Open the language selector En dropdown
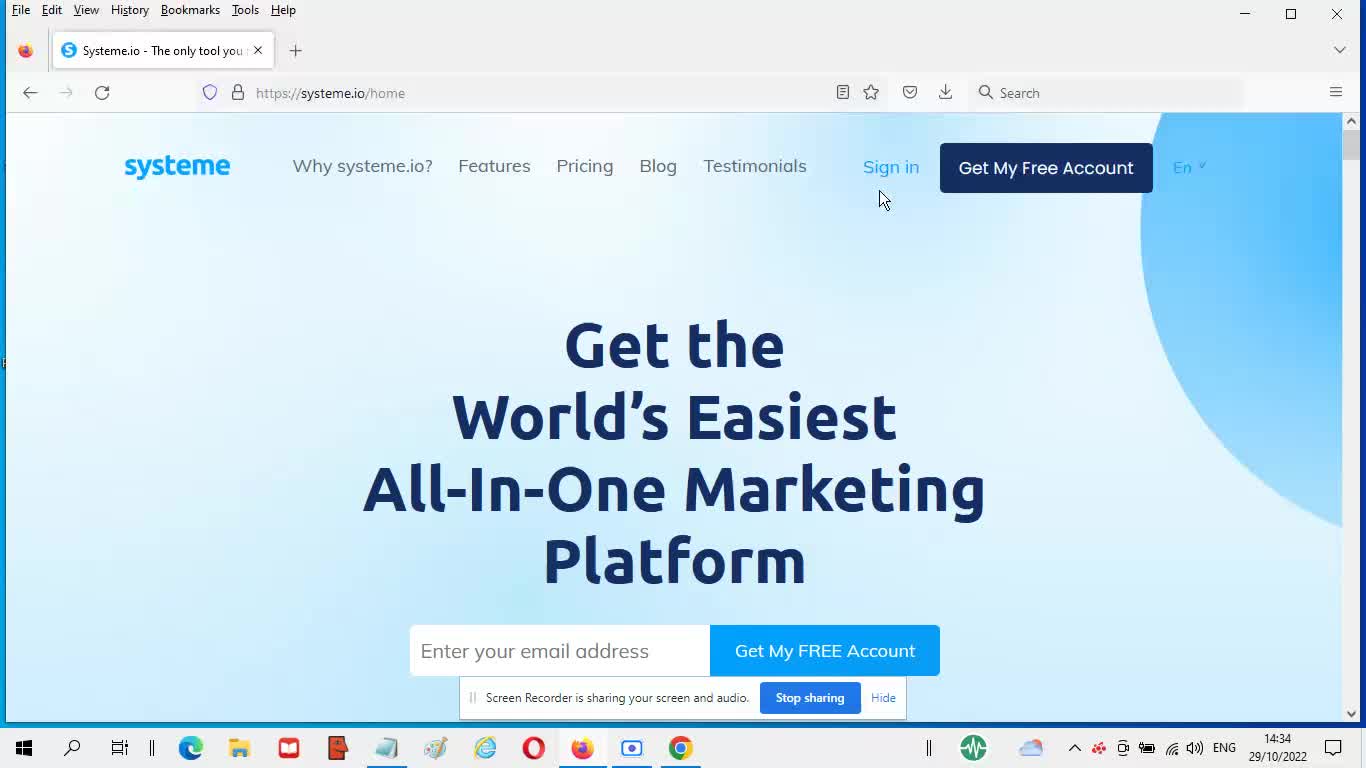 (x=1189, y=167)
